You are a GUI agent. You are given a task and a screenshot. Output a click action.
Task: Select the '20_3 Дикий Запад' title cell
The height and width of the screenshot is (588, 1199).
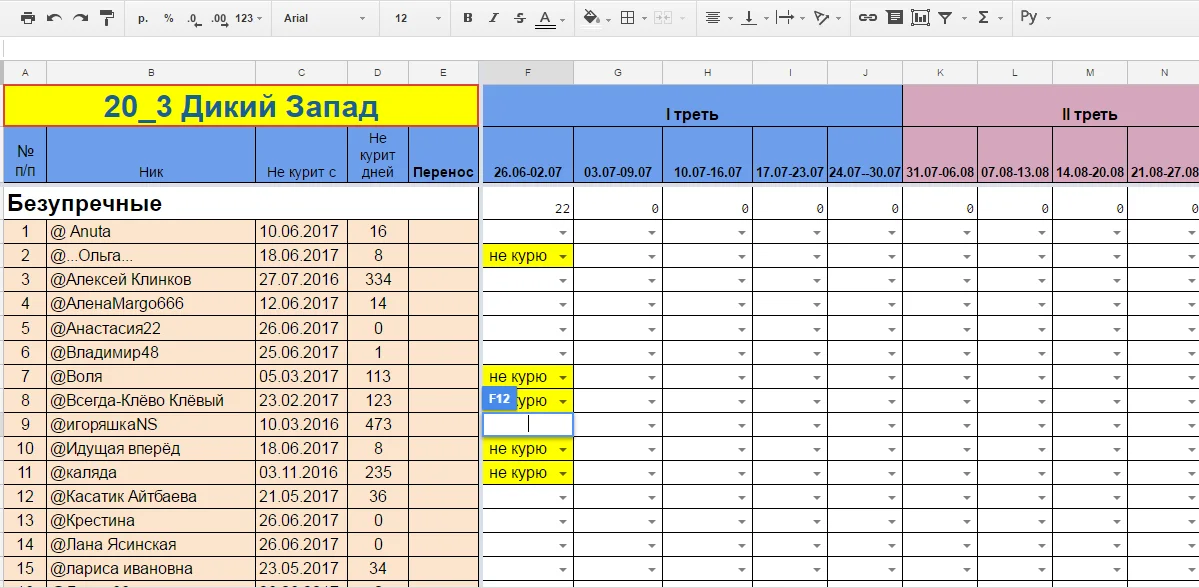(241, 106)
